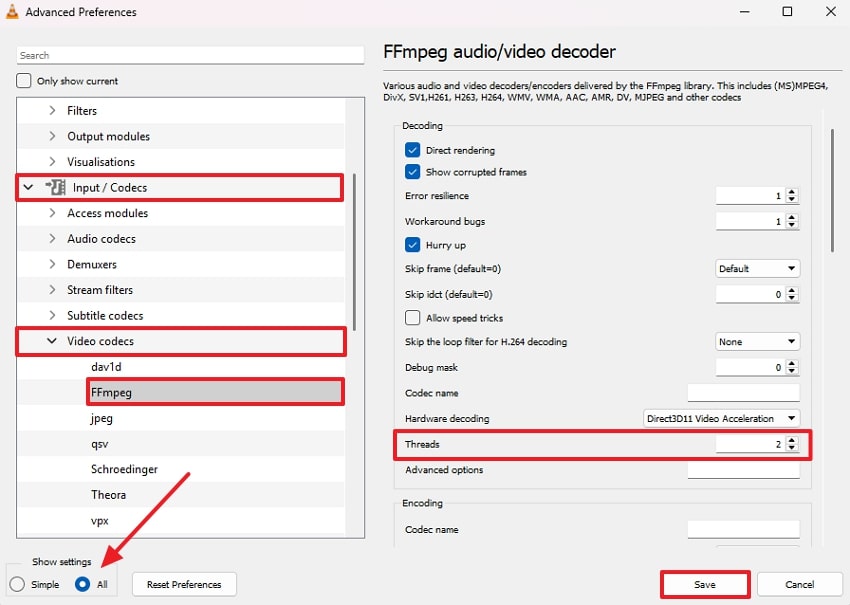Expand the Visualisations node
850x605 pixels.
[x=52, y=162]
